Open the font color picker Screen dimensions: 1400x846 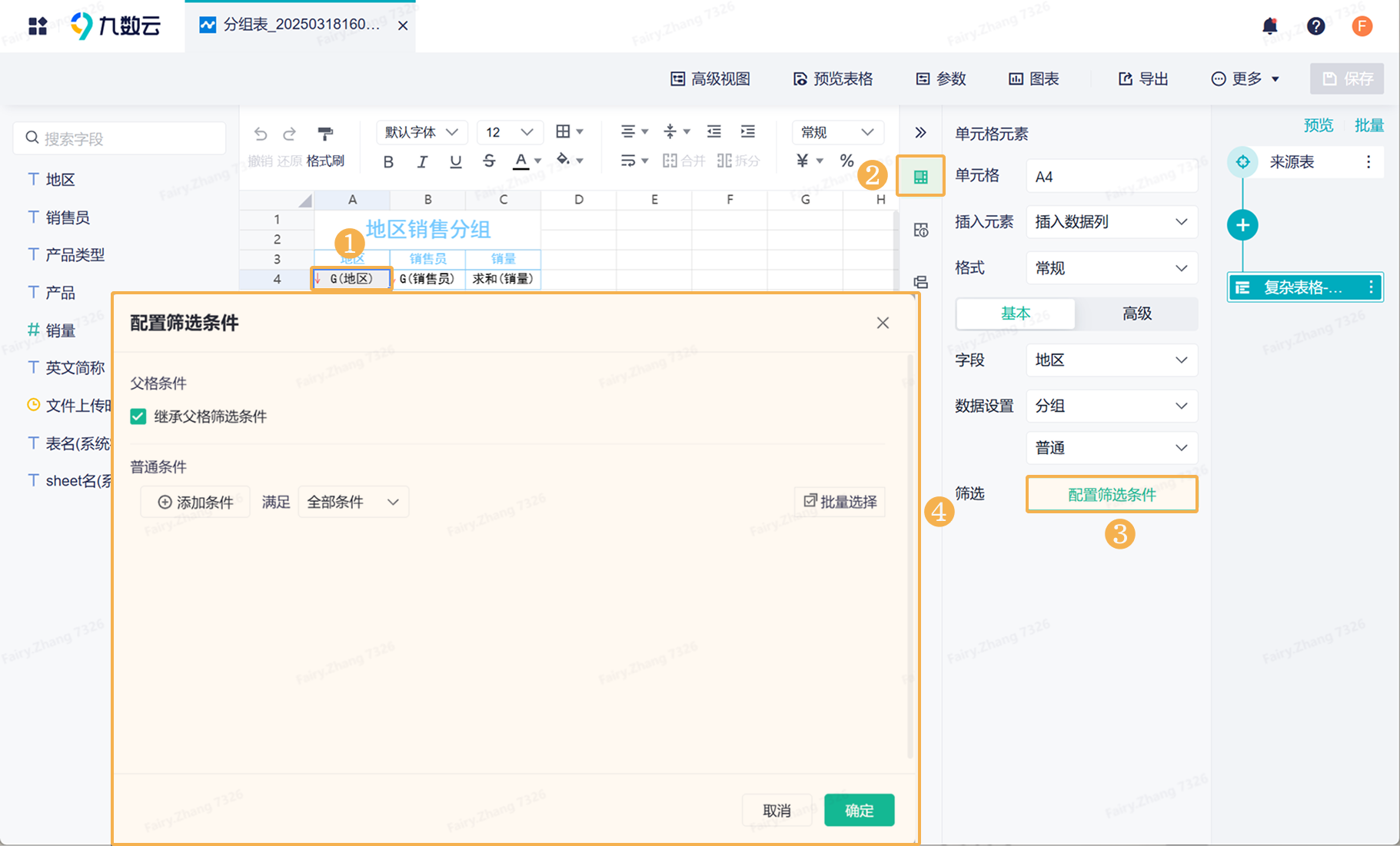pos(527,161)
